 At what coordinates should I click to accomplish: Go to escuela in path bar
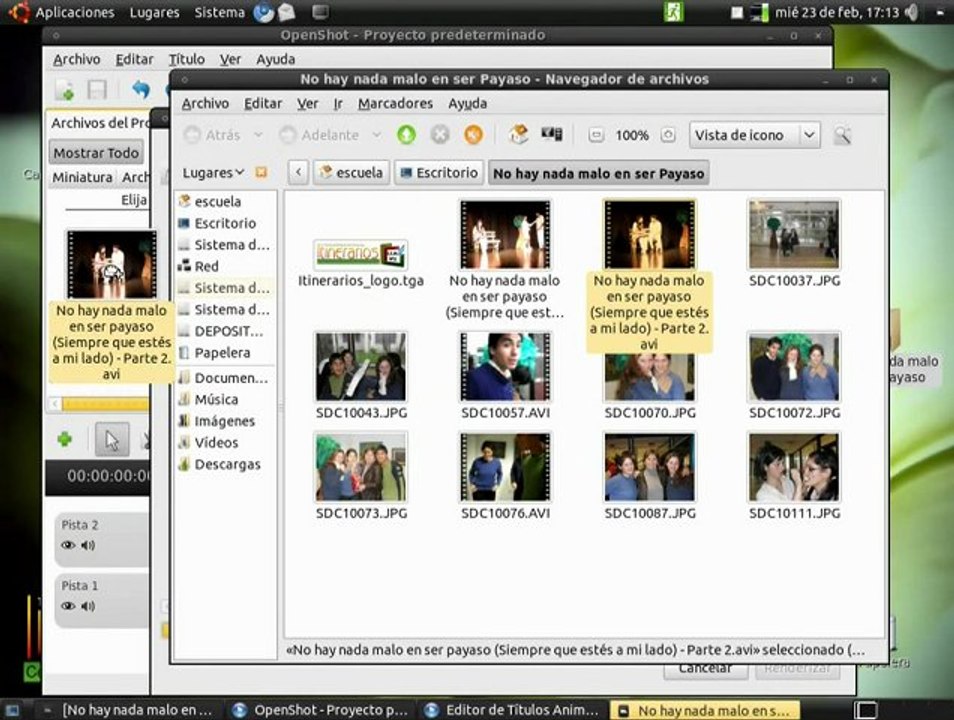pos(352,173)
